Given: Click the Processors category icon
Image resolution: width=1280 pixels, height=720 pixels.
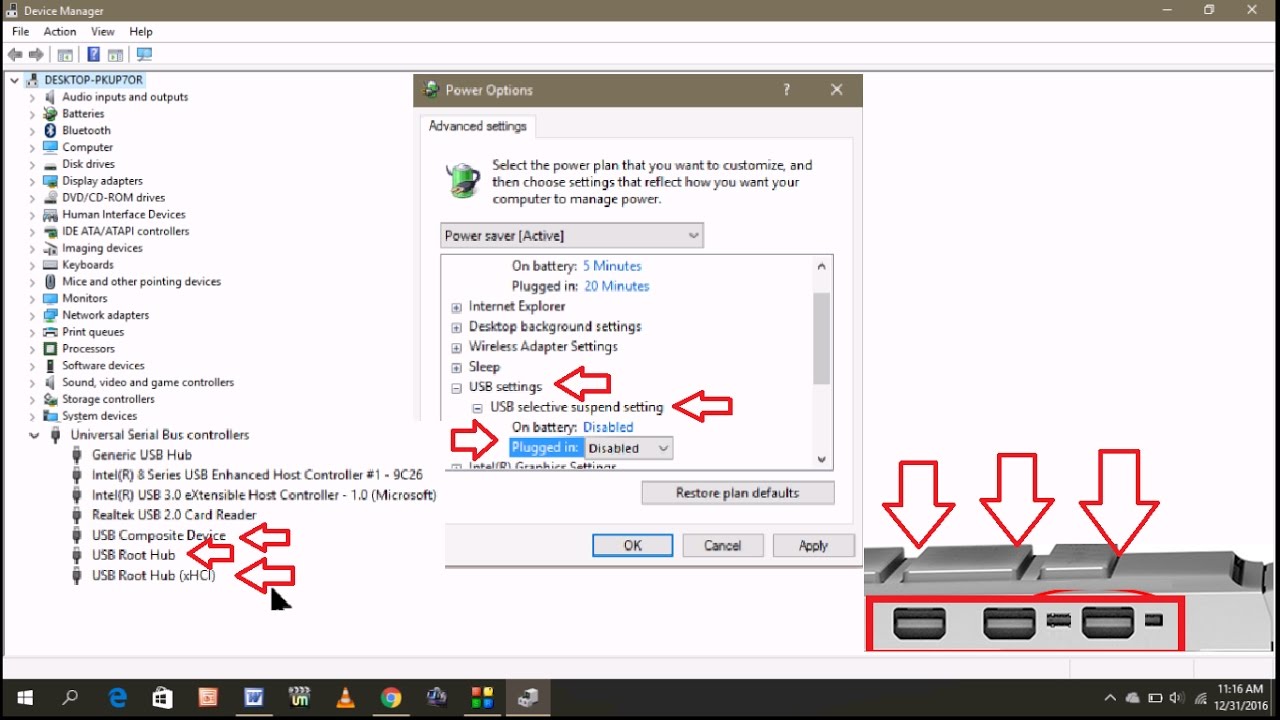Looking at the screenshot, I should pos(50,349).
